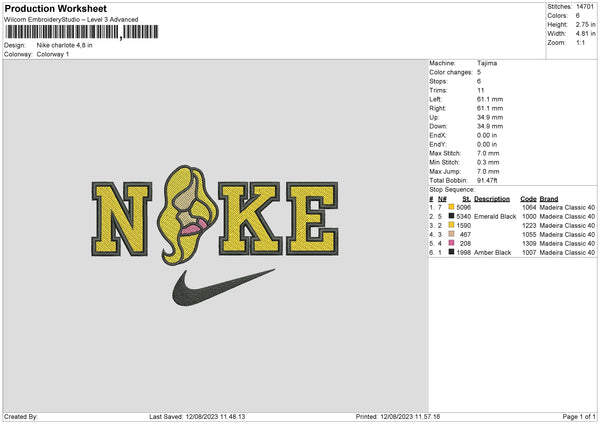
Task: Click the Nike swoosh embroidery graphic
Action: 223,287
